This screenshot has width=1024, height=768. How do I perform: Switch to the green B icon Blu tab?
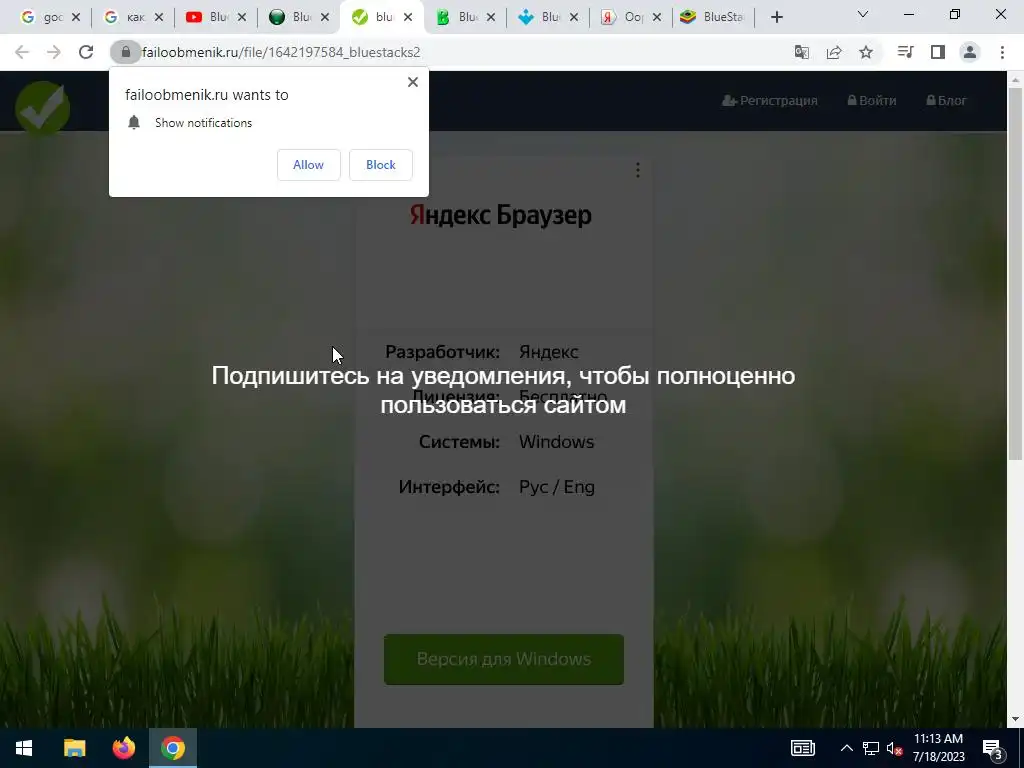(x=459, y=18)
